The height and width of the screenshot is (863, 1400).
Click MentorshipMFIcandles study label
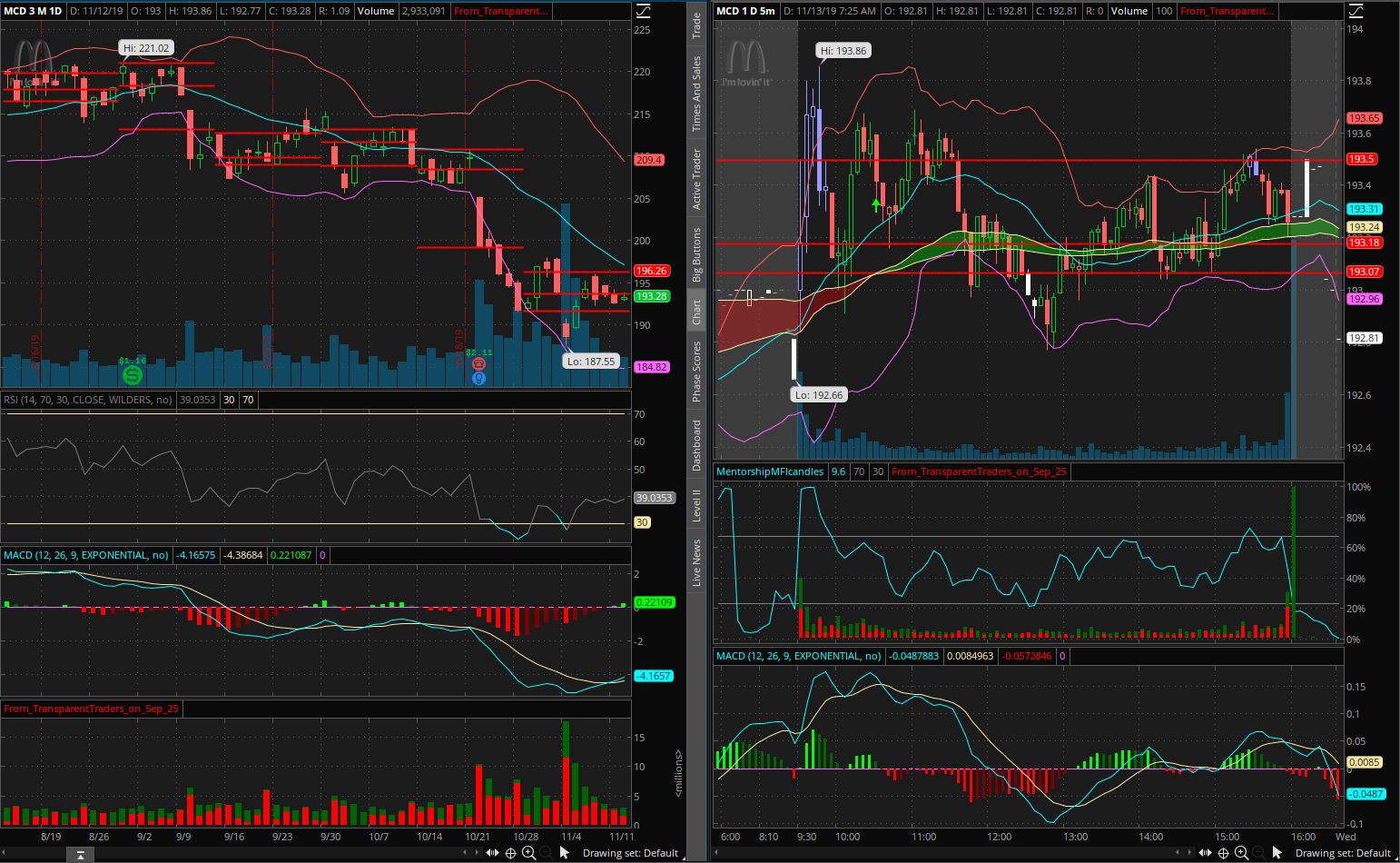coord(770,471)
